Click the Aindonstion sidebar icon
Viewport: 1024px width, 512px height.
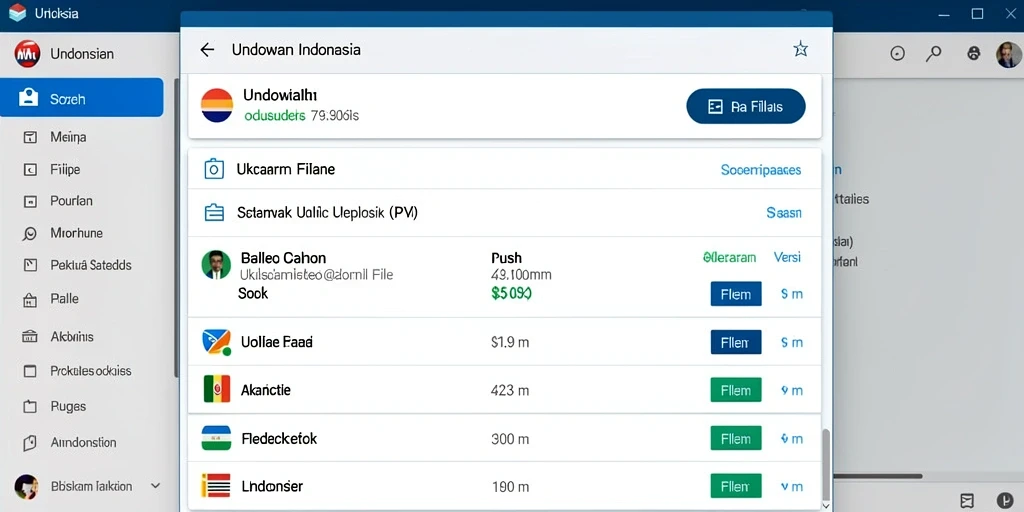coord(29,443)
